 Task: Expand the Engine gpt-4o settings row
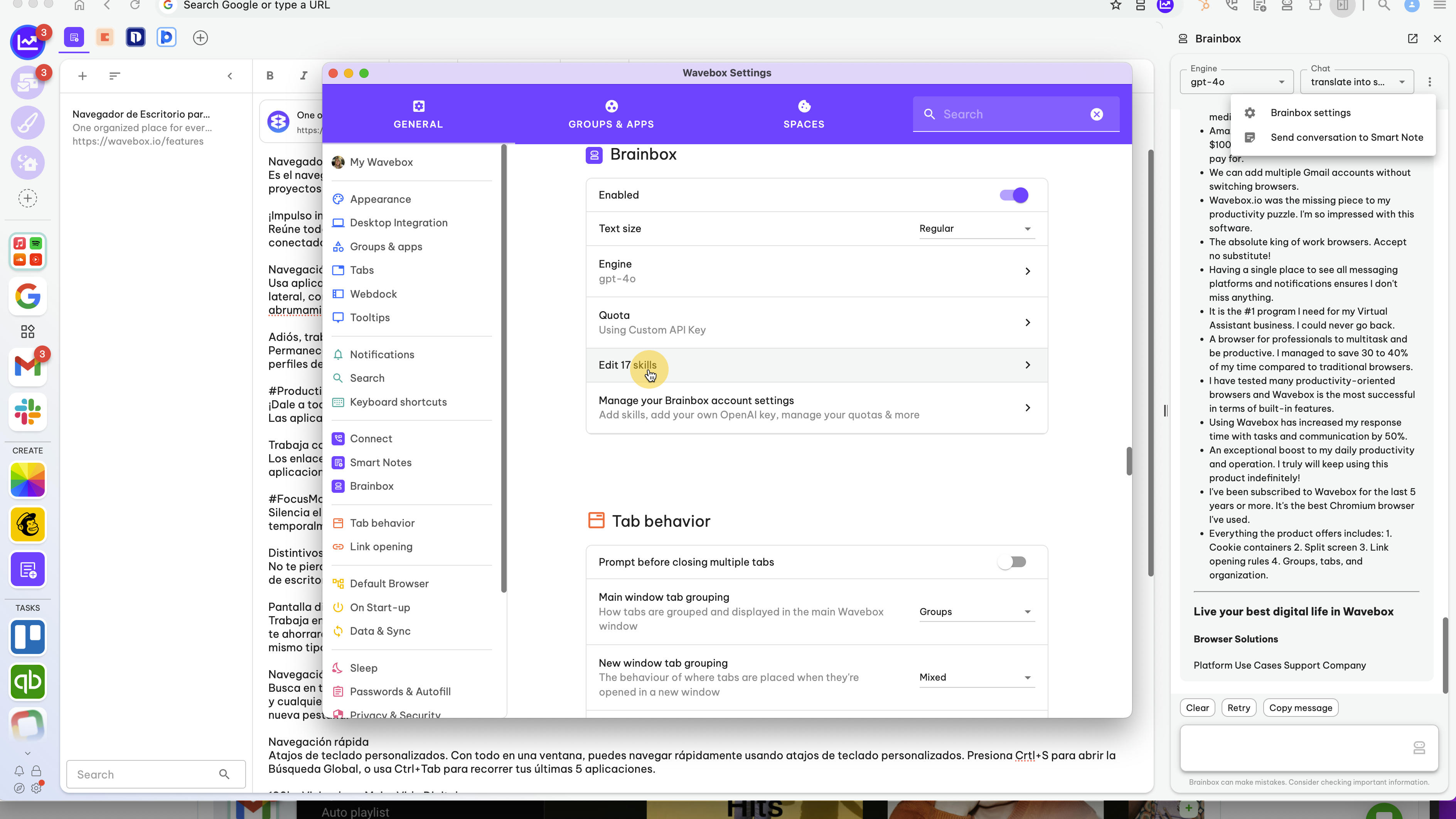(817, 271)
